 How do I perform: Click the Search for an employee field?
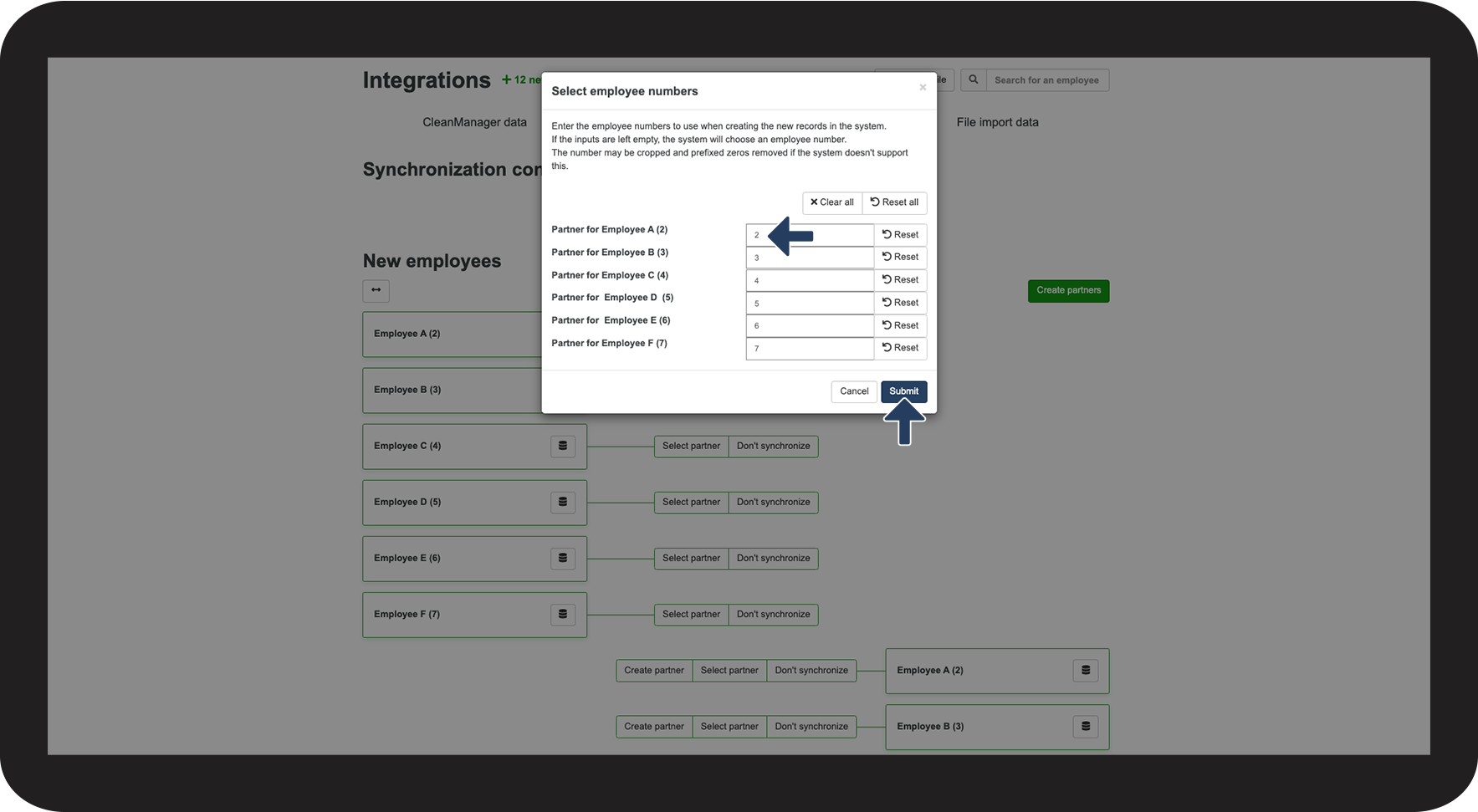point(1047,80)
